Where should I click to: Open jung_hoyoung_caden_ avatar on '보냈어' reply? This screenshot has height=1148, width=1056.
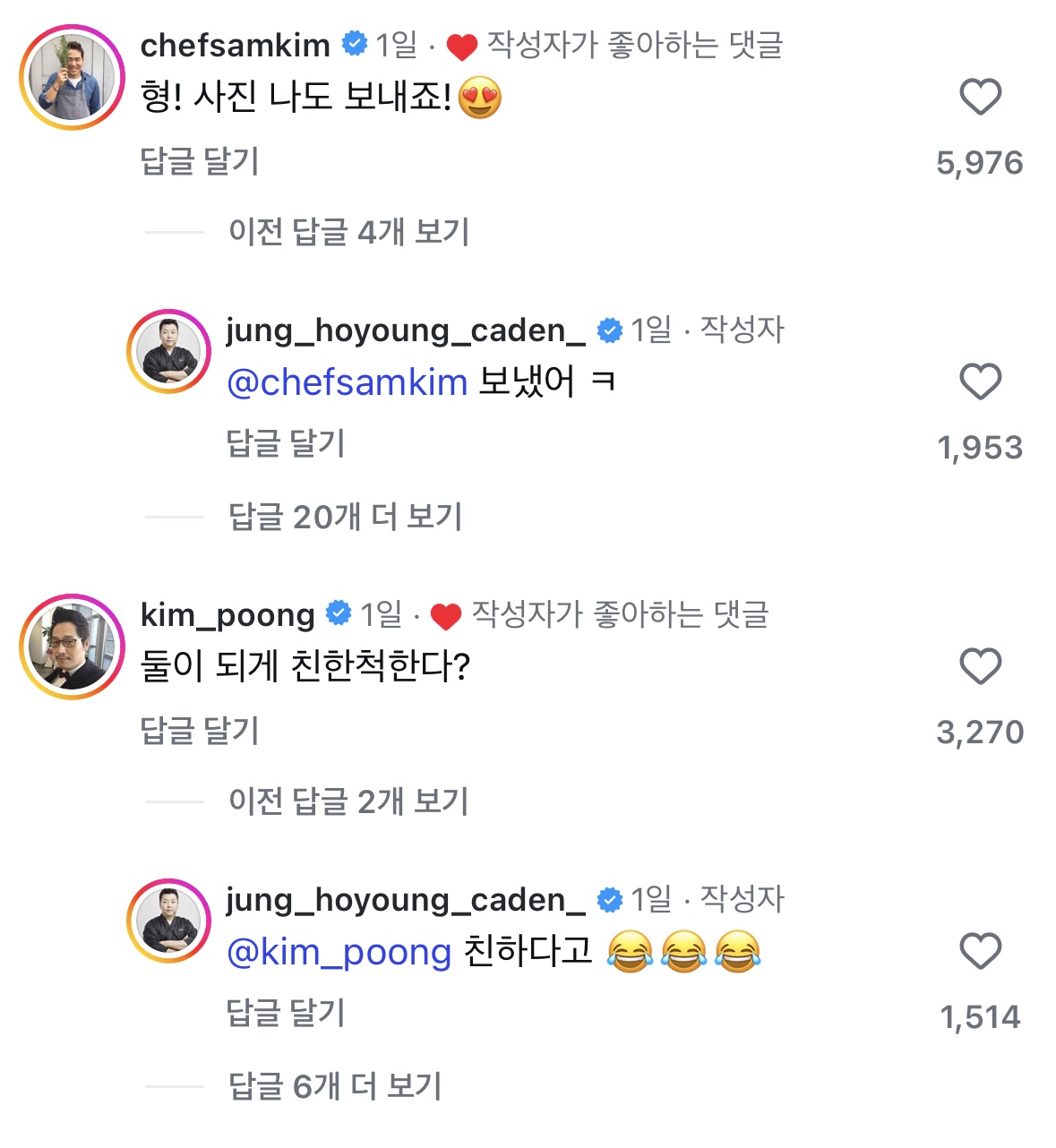tap(169, 352)
